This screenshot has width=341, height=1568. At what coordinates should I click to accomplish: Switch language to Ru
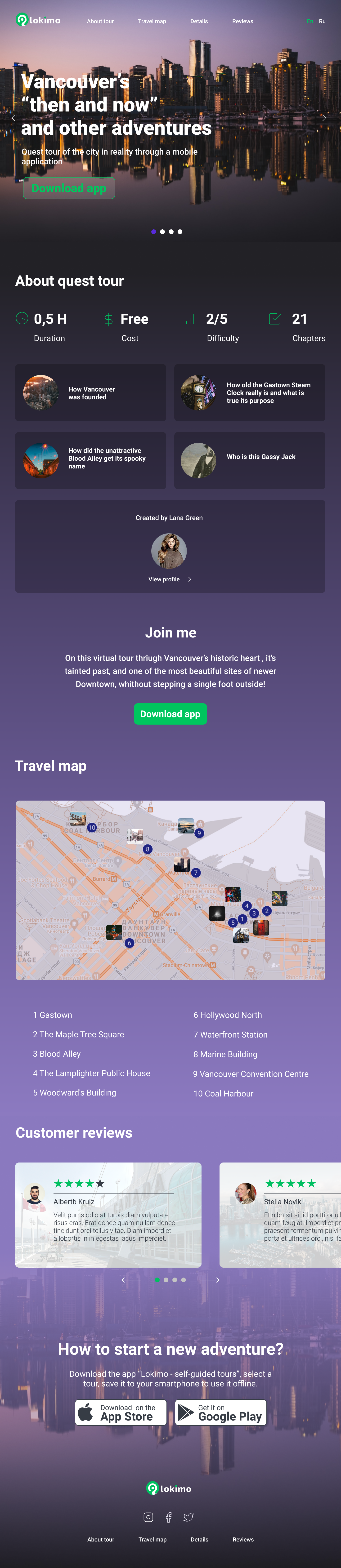coord(322,21)
